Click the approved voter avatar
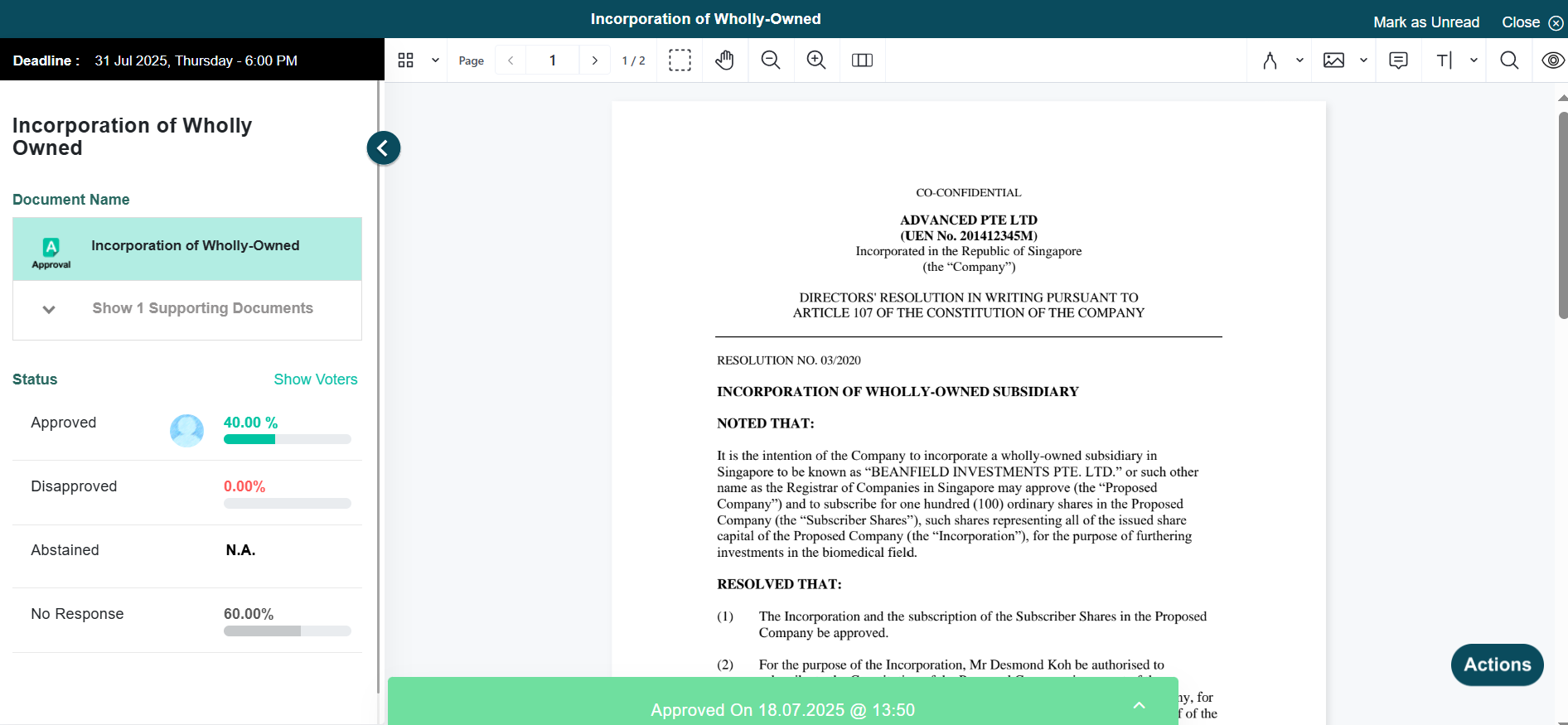The width and height of the screenshot is (1568, 725). pos(186,430)
